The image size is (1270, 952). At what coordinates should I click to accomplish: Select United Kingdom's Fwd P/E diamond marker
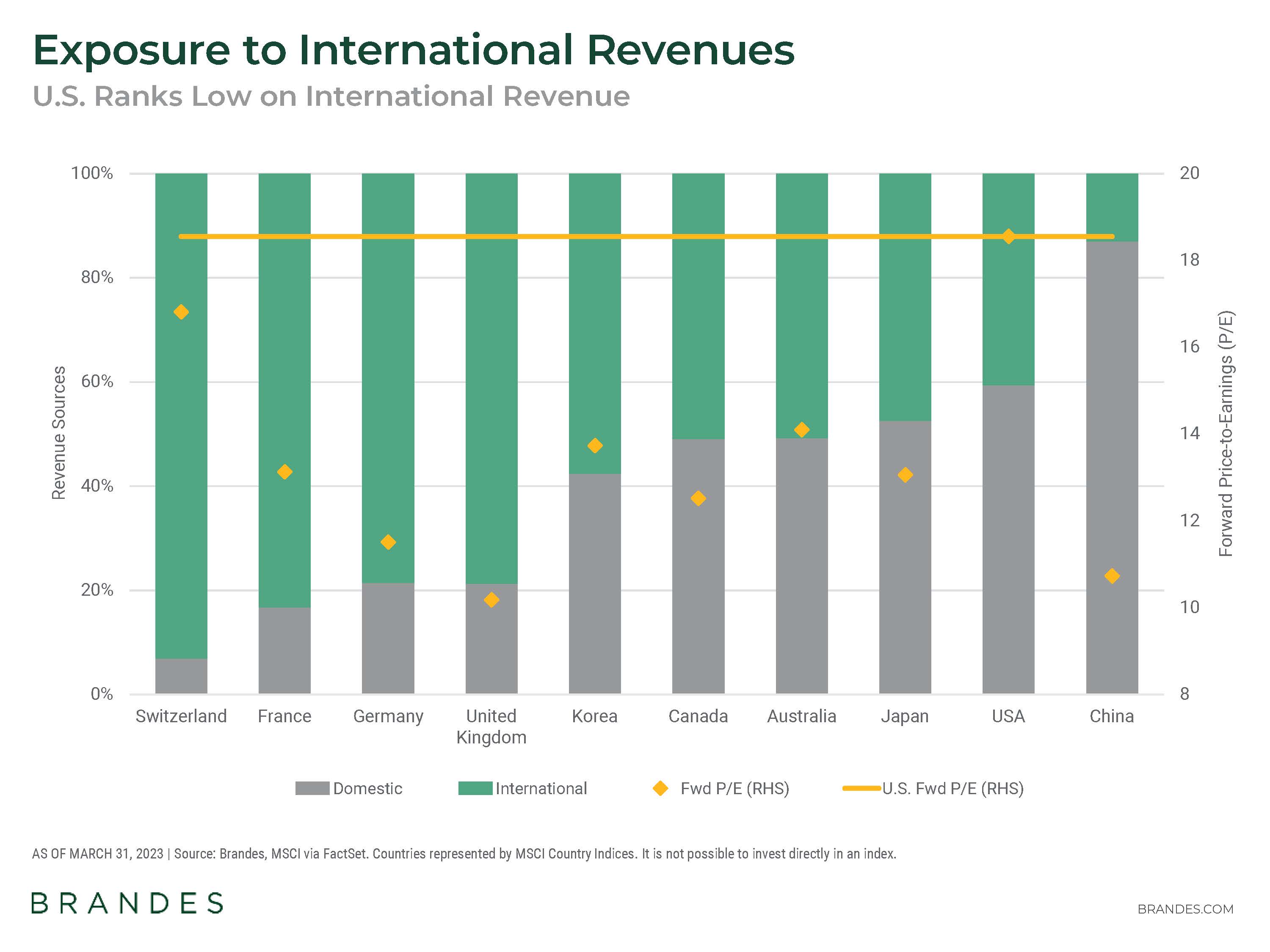[x=491, y=600]
